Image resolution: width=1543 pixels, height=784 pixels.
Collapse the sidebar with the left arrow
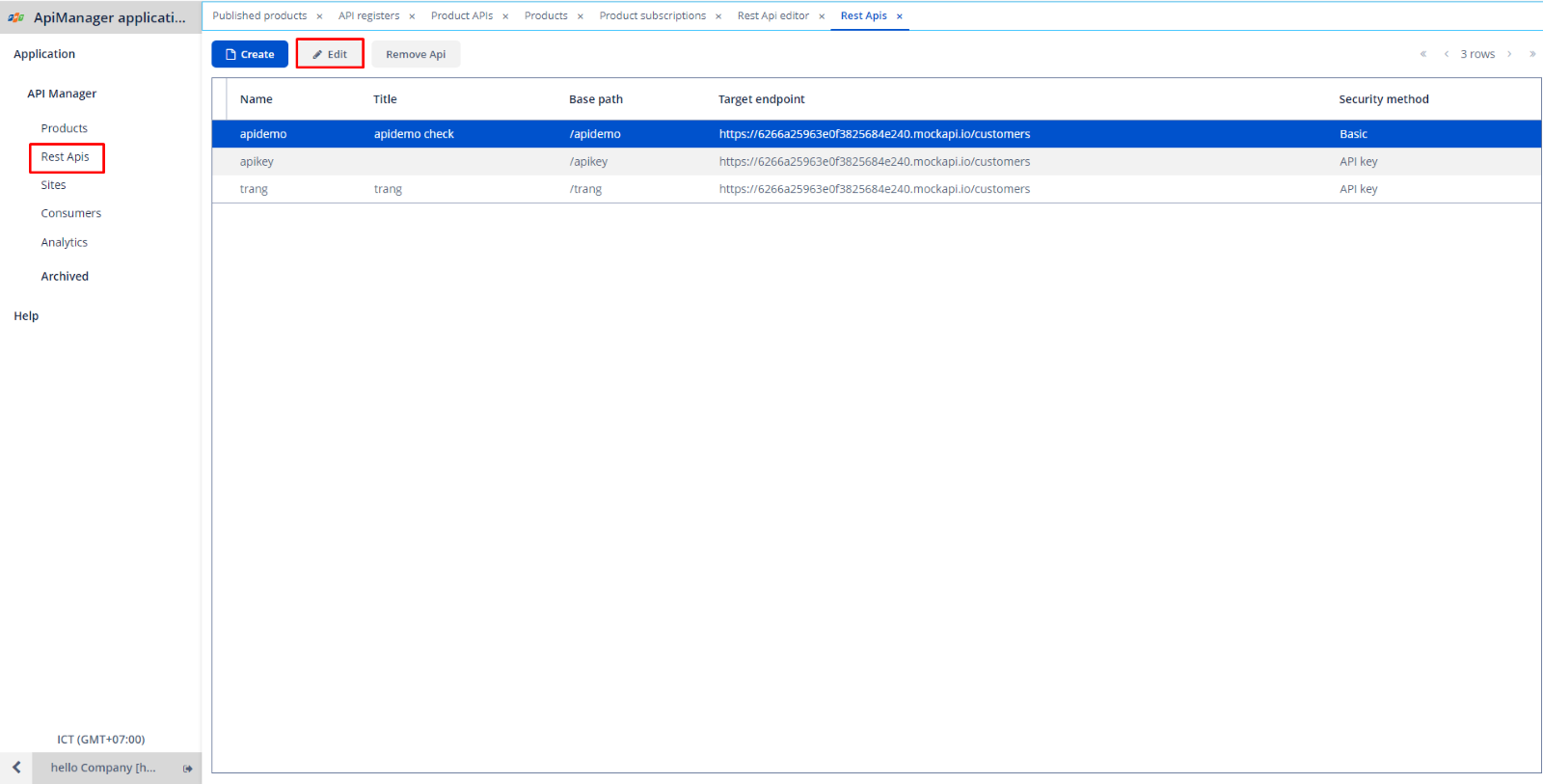(16, 768)
